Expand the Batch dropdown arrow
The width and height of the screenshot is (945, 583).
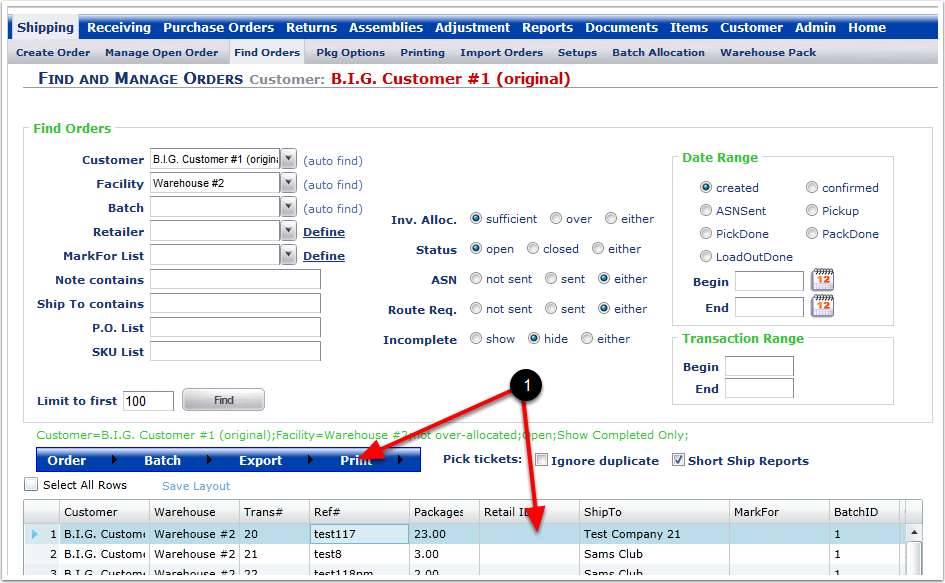[288, 207]
